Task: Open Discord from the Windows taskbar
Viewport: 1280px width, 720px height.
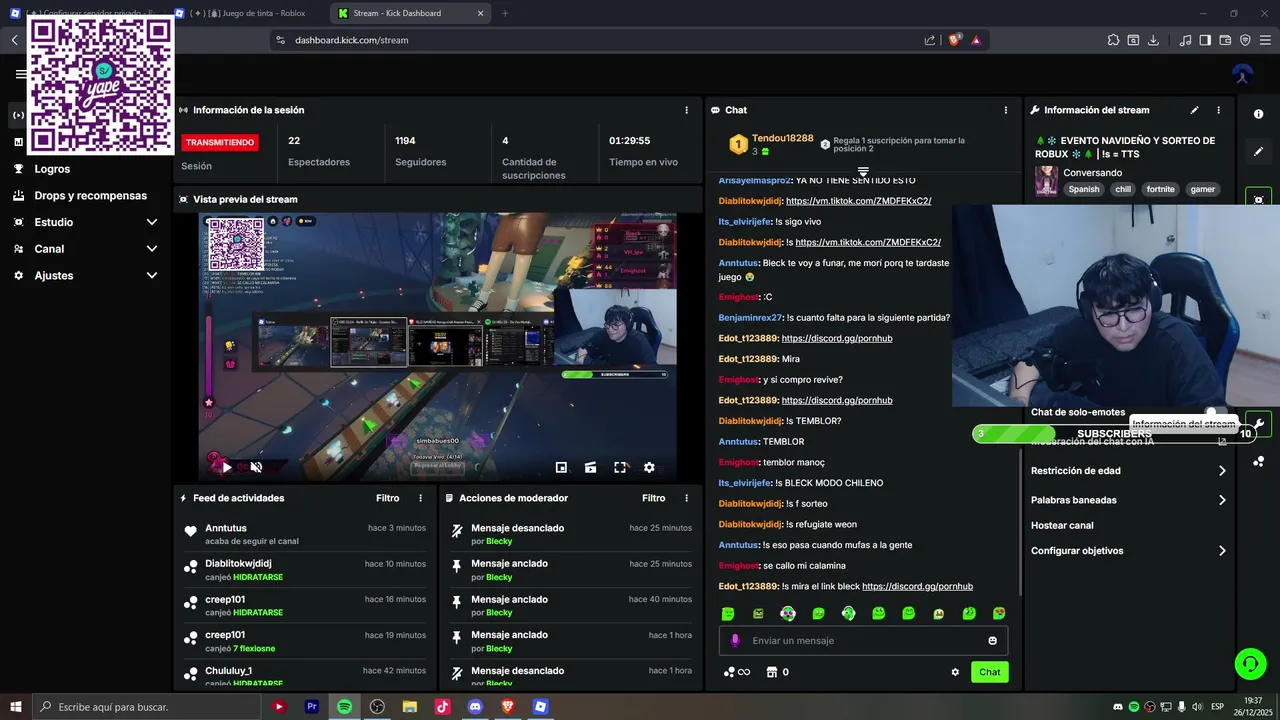Action: [475, 707]
